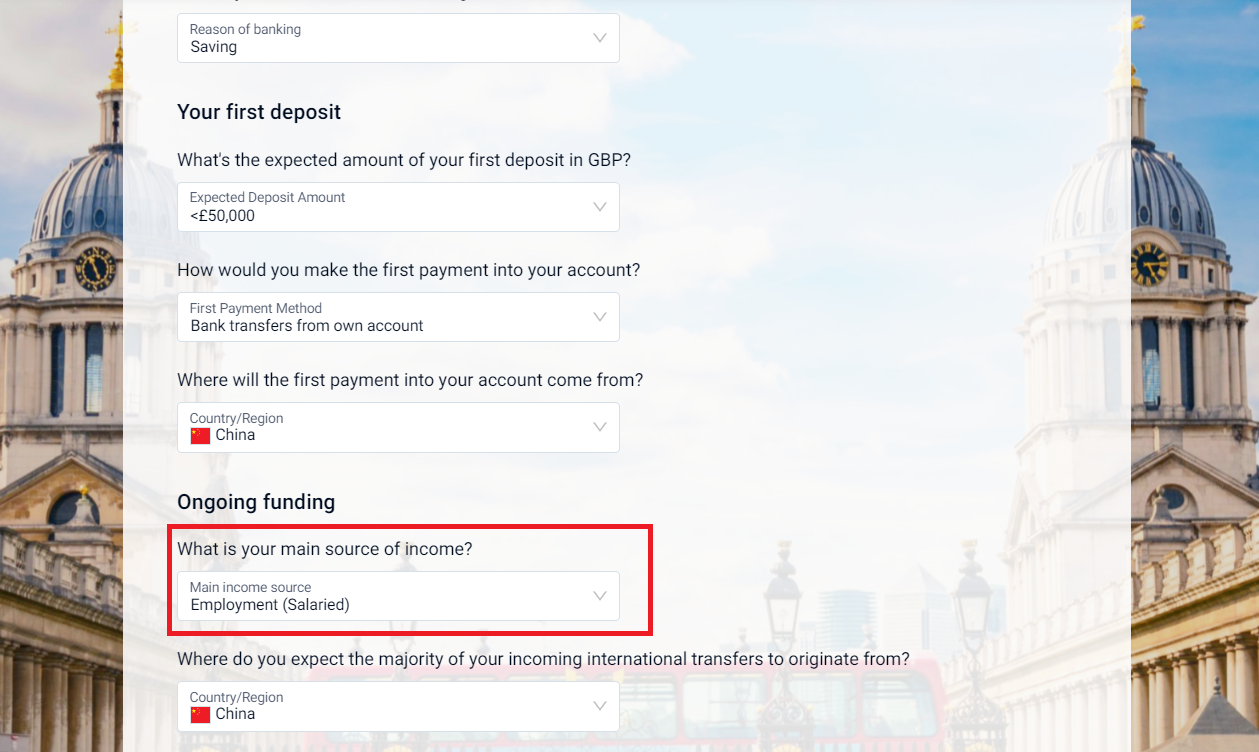Click the chevron on incoming transfers Country/Region field
This screenshot has width=1259, height=752.
coord(599,706)
